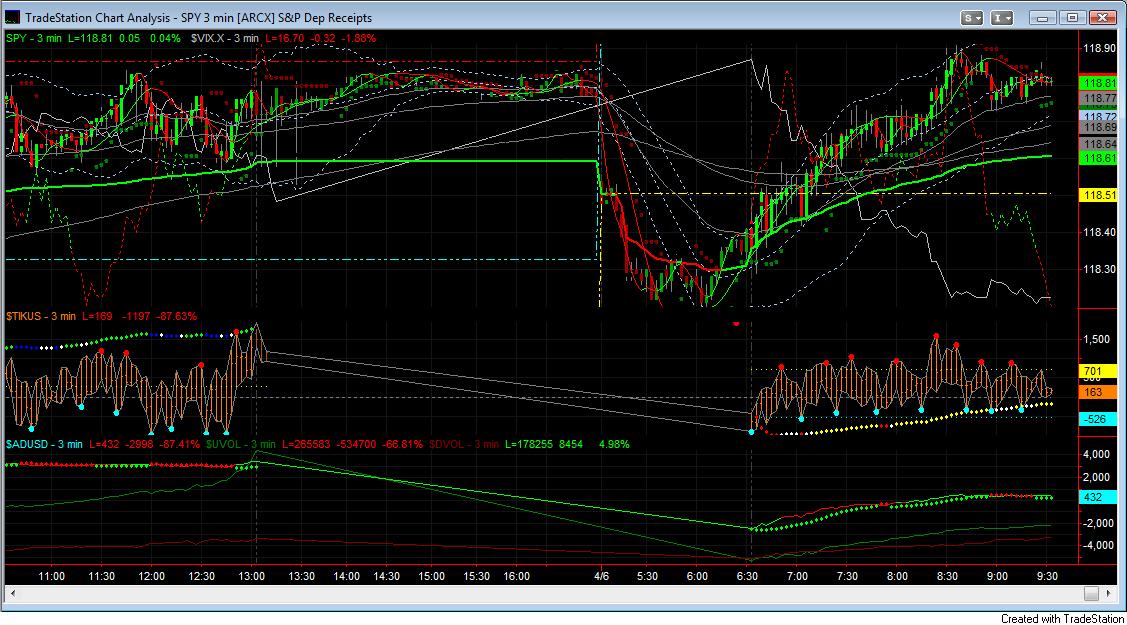Click the 8:30 time axis label
Screen dimensions: 1127x625
tap(947, 576)
